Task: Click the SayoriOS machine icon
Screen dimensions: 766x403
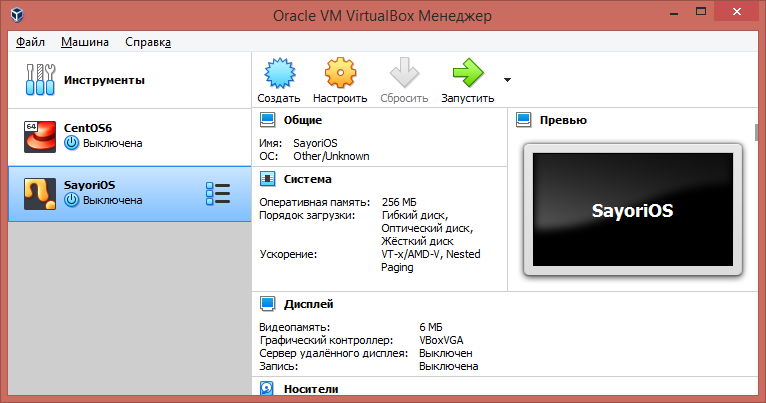Action: coord(40,194)
